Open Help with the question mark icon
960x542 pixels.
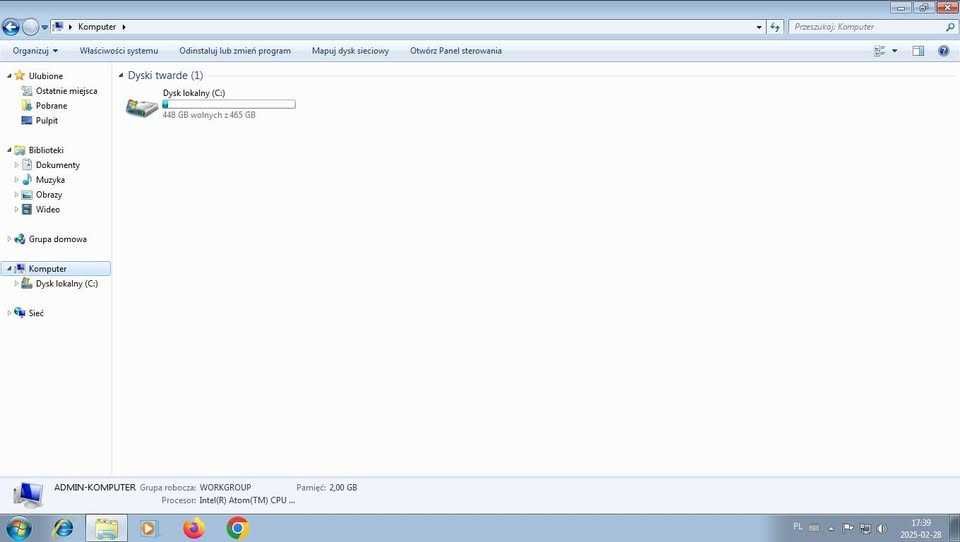pos(943,51)
